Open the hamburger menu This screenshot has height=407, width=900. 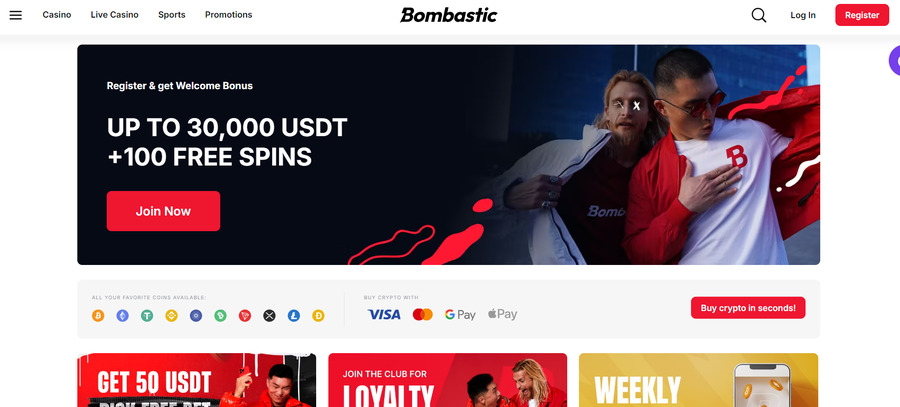click(x=15, y=15)
